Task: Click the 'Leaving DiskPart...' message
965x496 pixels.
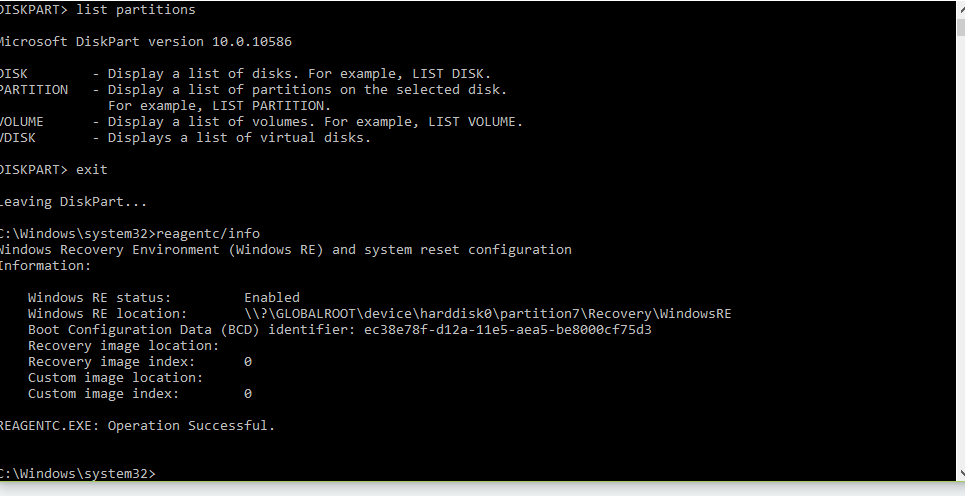Action: pos(73,201)
